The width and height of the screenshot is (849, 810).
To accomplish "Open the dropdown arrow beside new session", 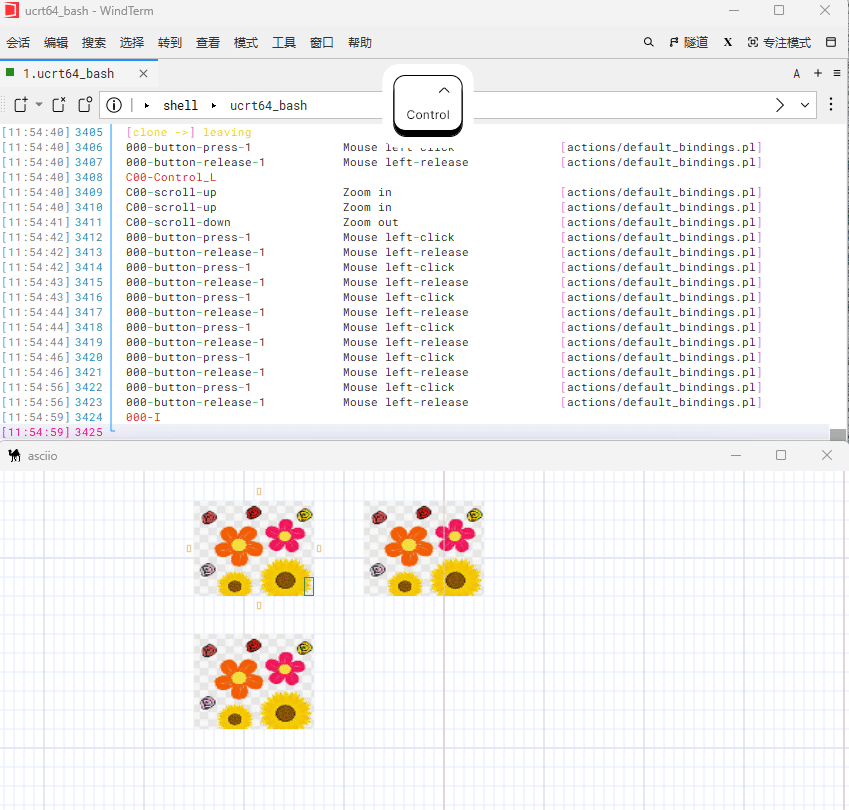I will 39,105.
